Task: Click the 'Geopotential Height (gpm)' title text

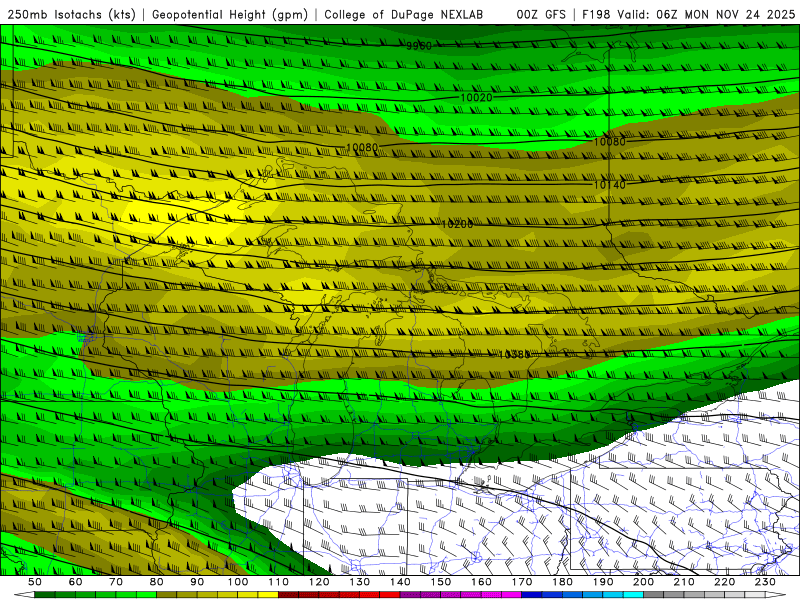Action: (230, 15)
